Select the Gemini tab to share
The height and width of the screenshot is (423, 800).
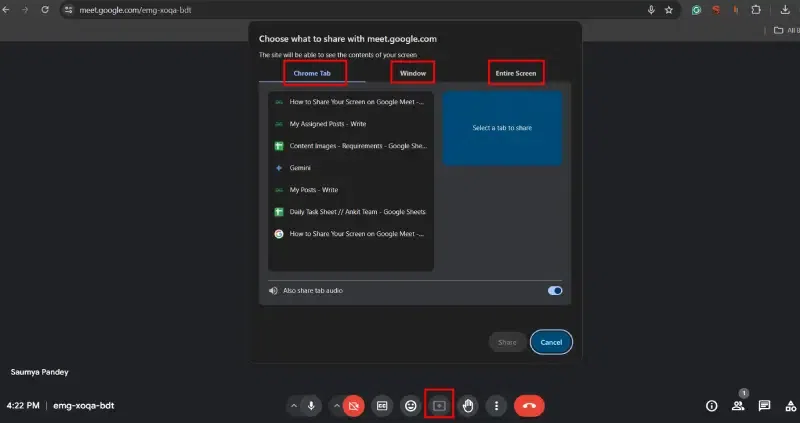pos(351,167)
